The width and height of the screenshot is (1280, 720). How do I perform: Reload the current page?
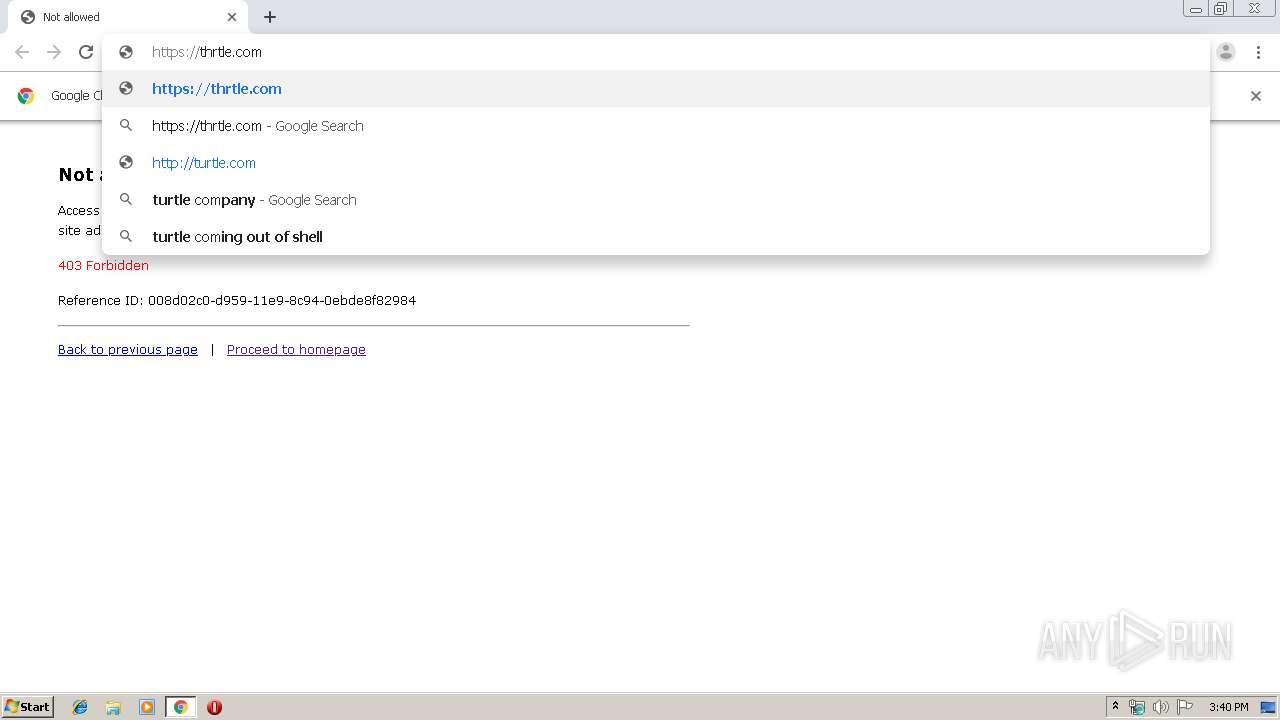pyautogui.click(x=86, y=52)
